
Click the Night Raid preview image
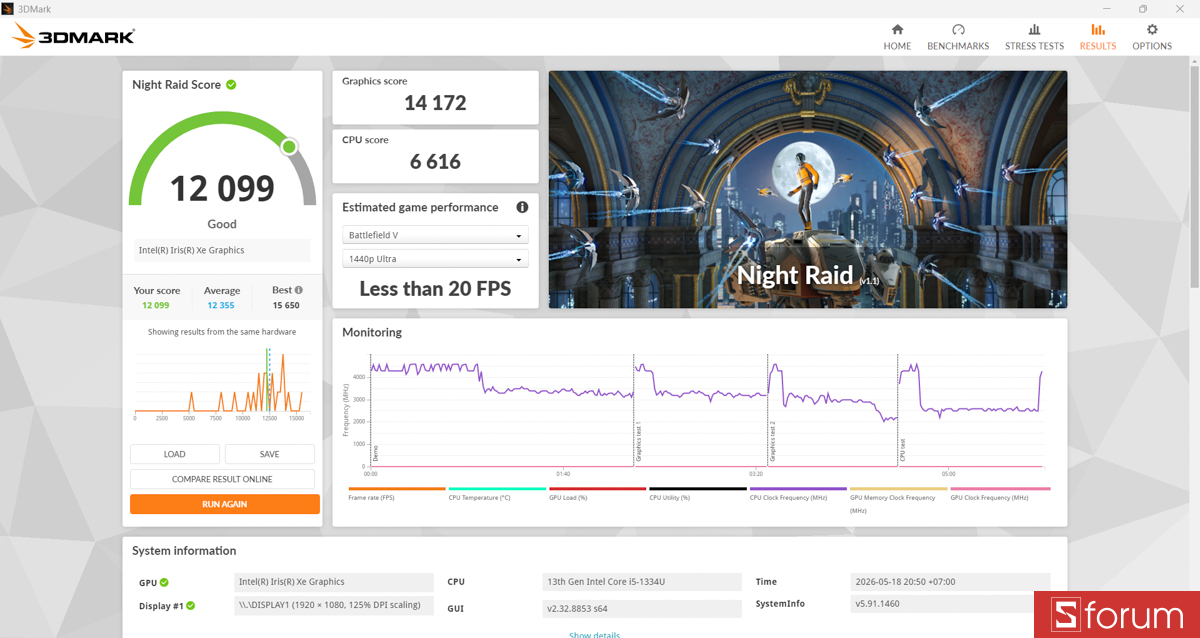point(807,189)
